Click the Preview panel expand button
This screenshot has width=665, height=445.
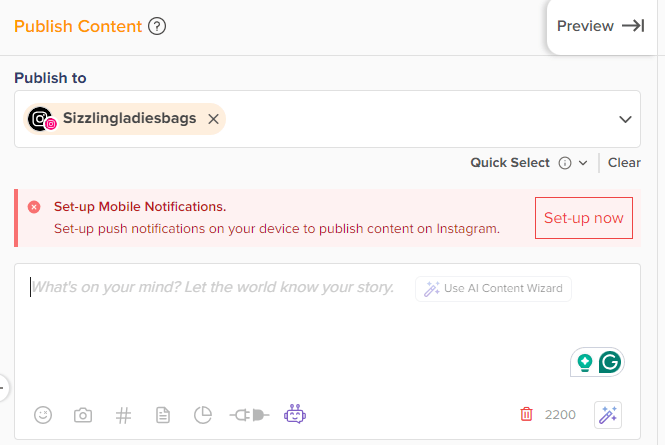coord(601,26)
